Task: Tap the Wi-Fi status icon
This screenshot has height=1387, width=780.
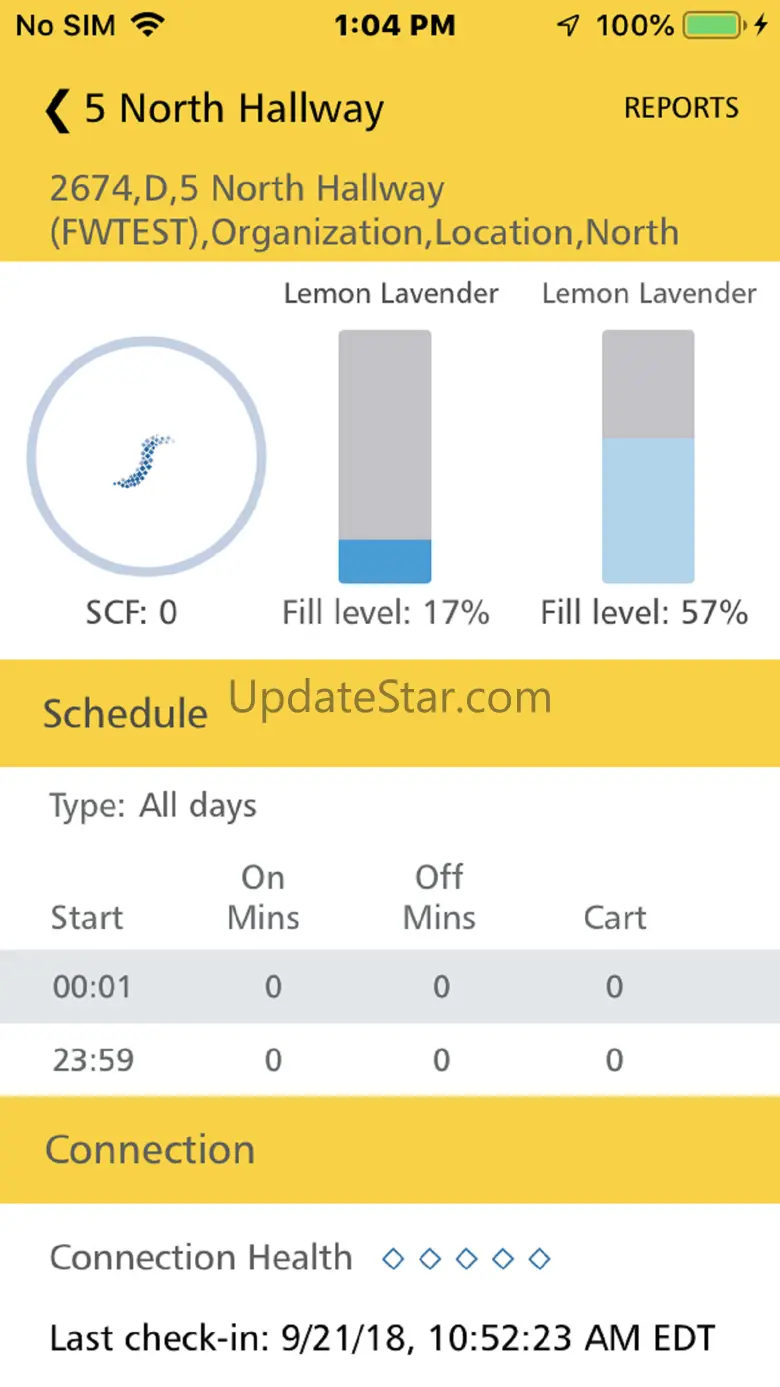Action: click(148, 25)
